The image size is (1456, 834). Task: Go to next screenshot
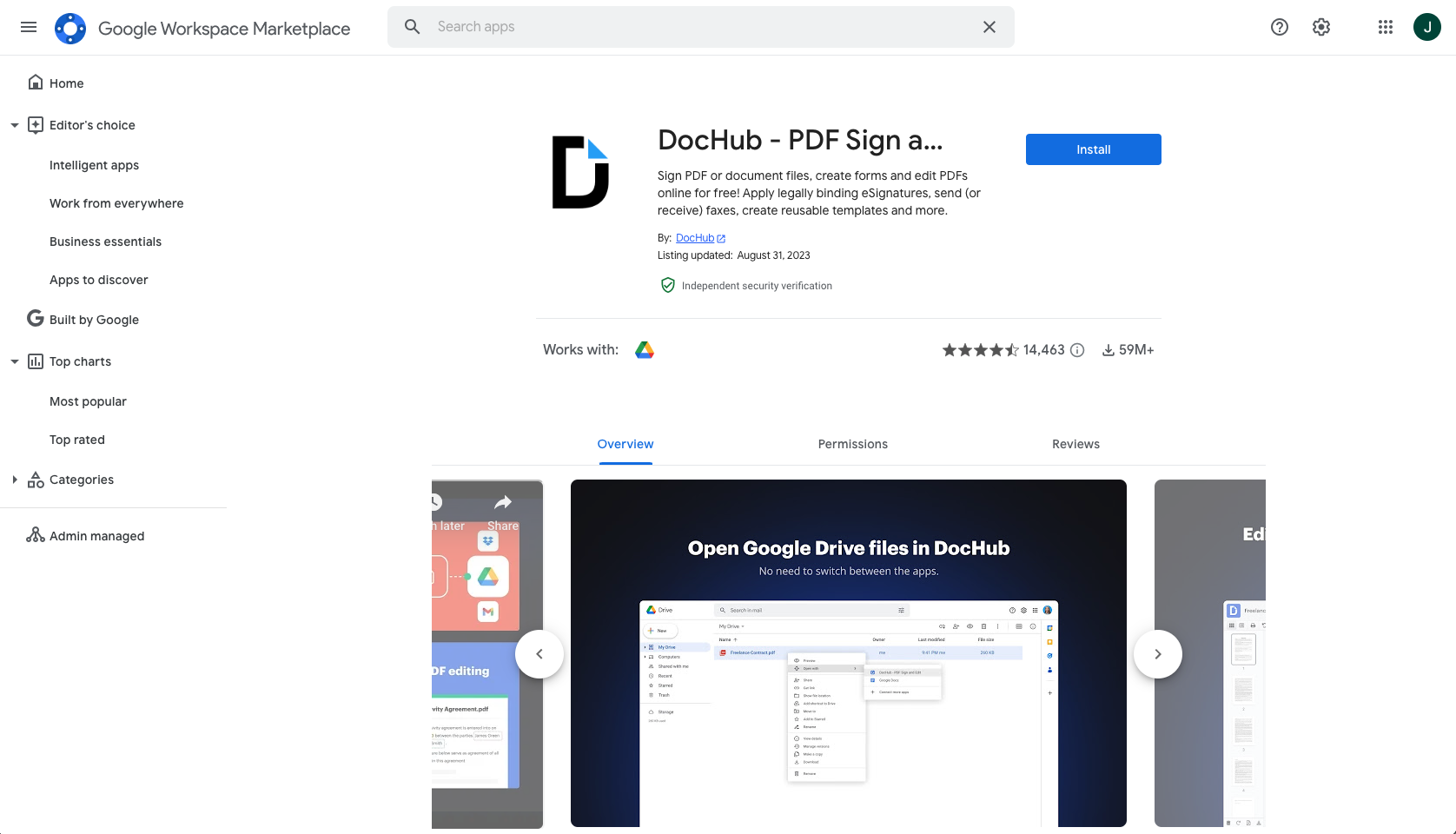tap(1158, 654)
